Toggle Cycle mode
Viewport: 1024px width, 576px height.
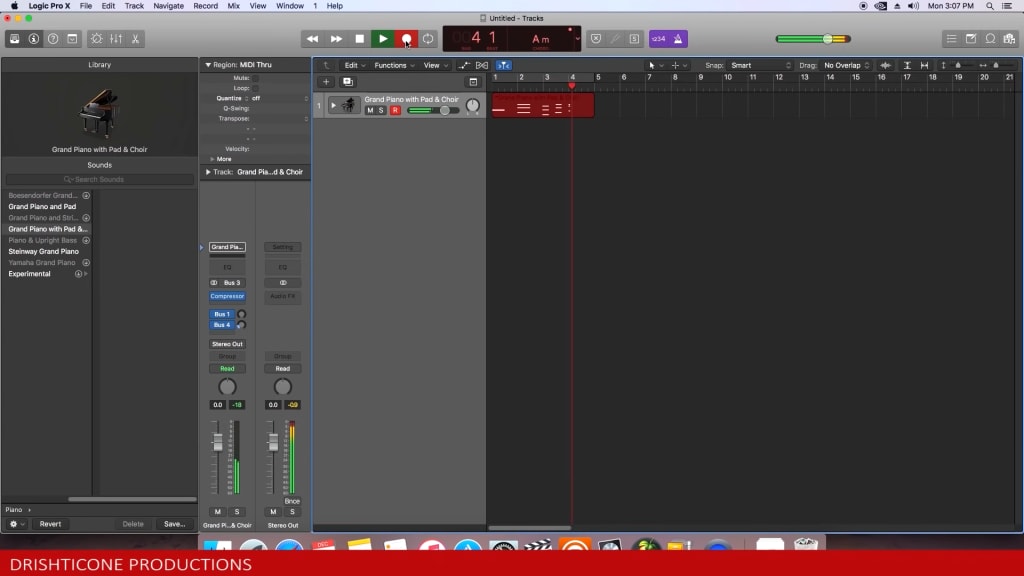[428, 39]
